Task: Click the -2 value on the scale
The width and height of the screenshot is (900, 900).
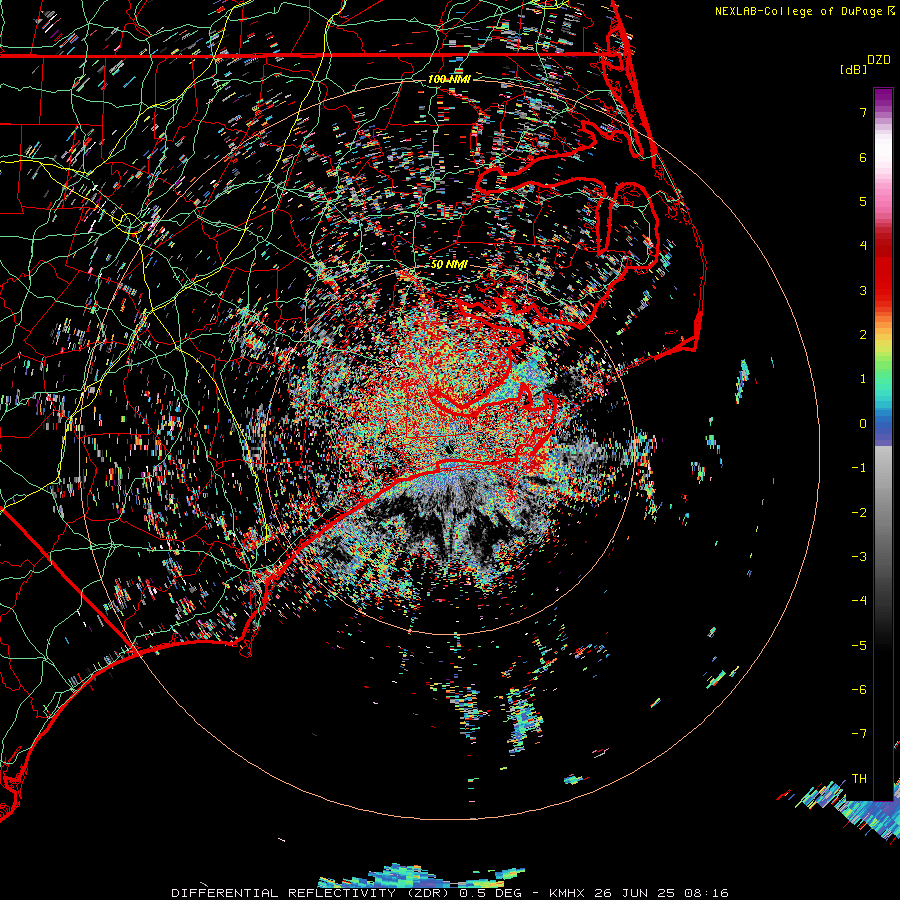Action: click(x=859, y=513)
